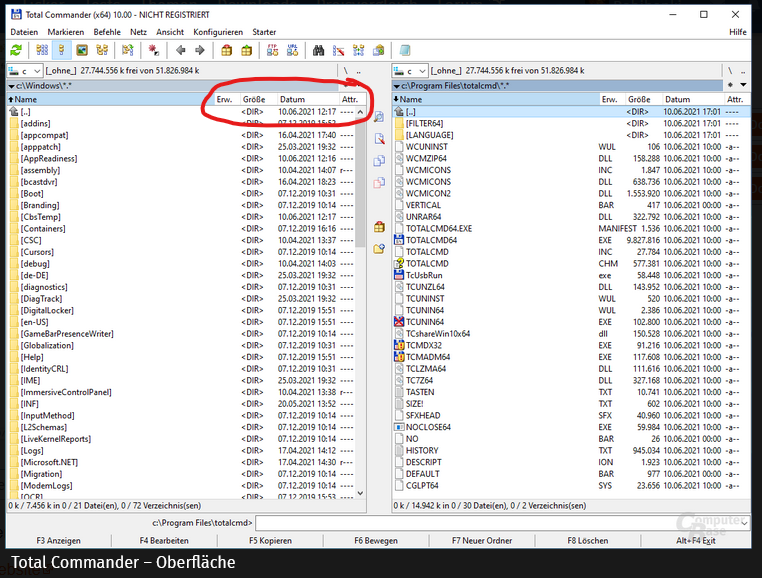Open the Markieren menu
This screenshot has width=762, height=578.
click(x=66, y=32)
